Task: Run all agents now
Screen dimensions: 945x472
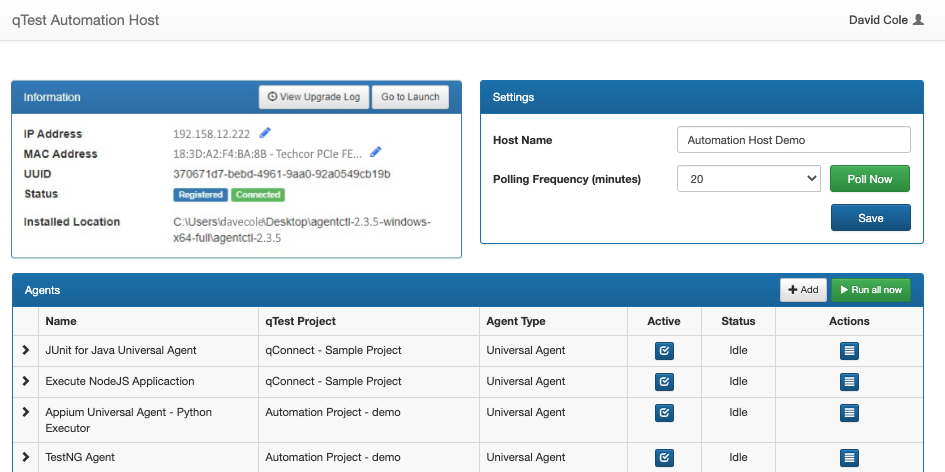Action: [x=870, y=290]
